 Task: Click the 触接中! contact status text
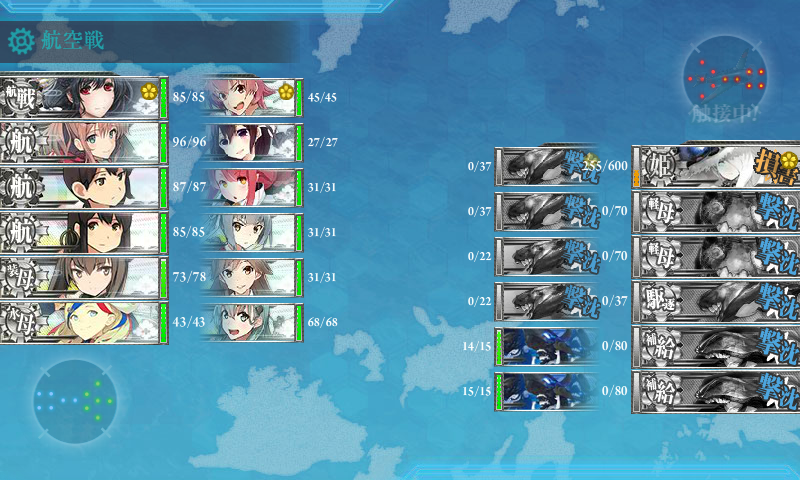coord(724,114)
